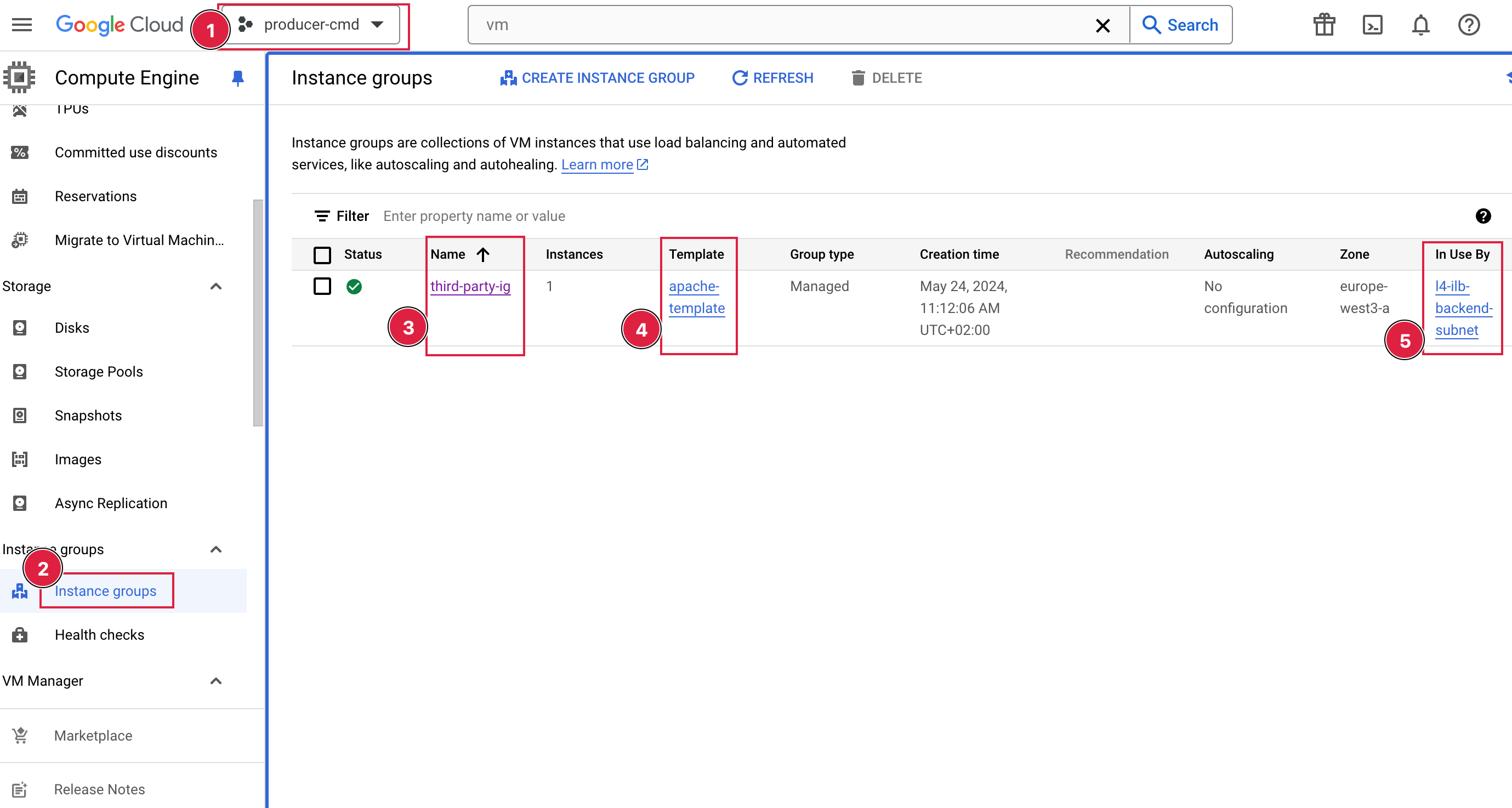Open the help question mark icon
This screenshot has height=808, width=1512.
tap(1469, 25)
